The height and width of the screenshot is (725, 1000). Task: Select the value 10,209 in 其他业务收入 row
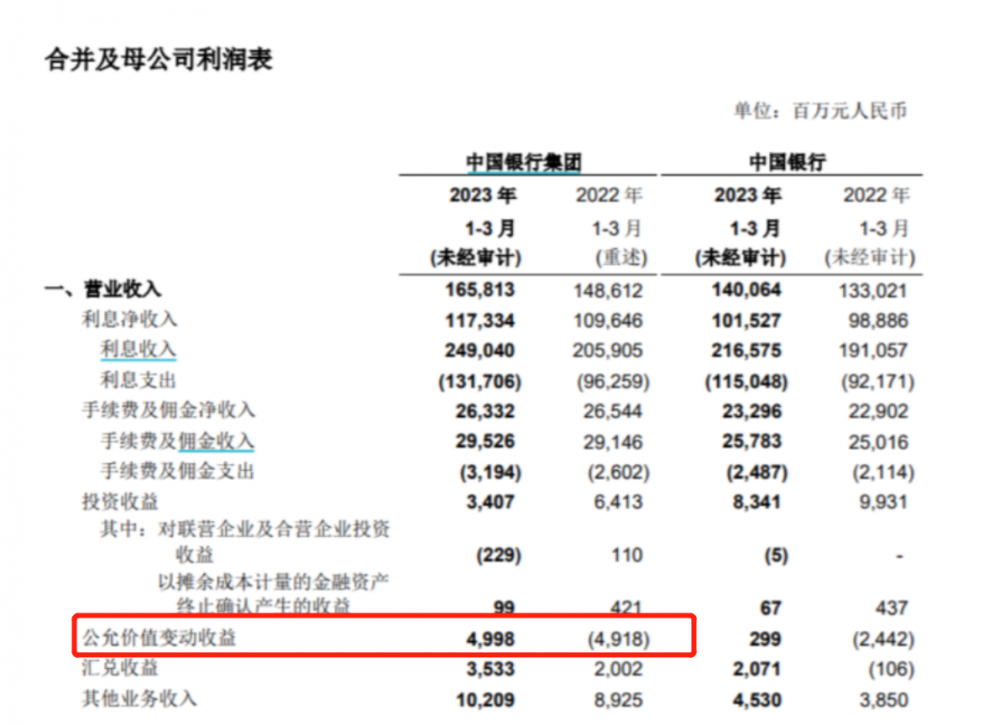pyautogui.click(x=485, y=699)
